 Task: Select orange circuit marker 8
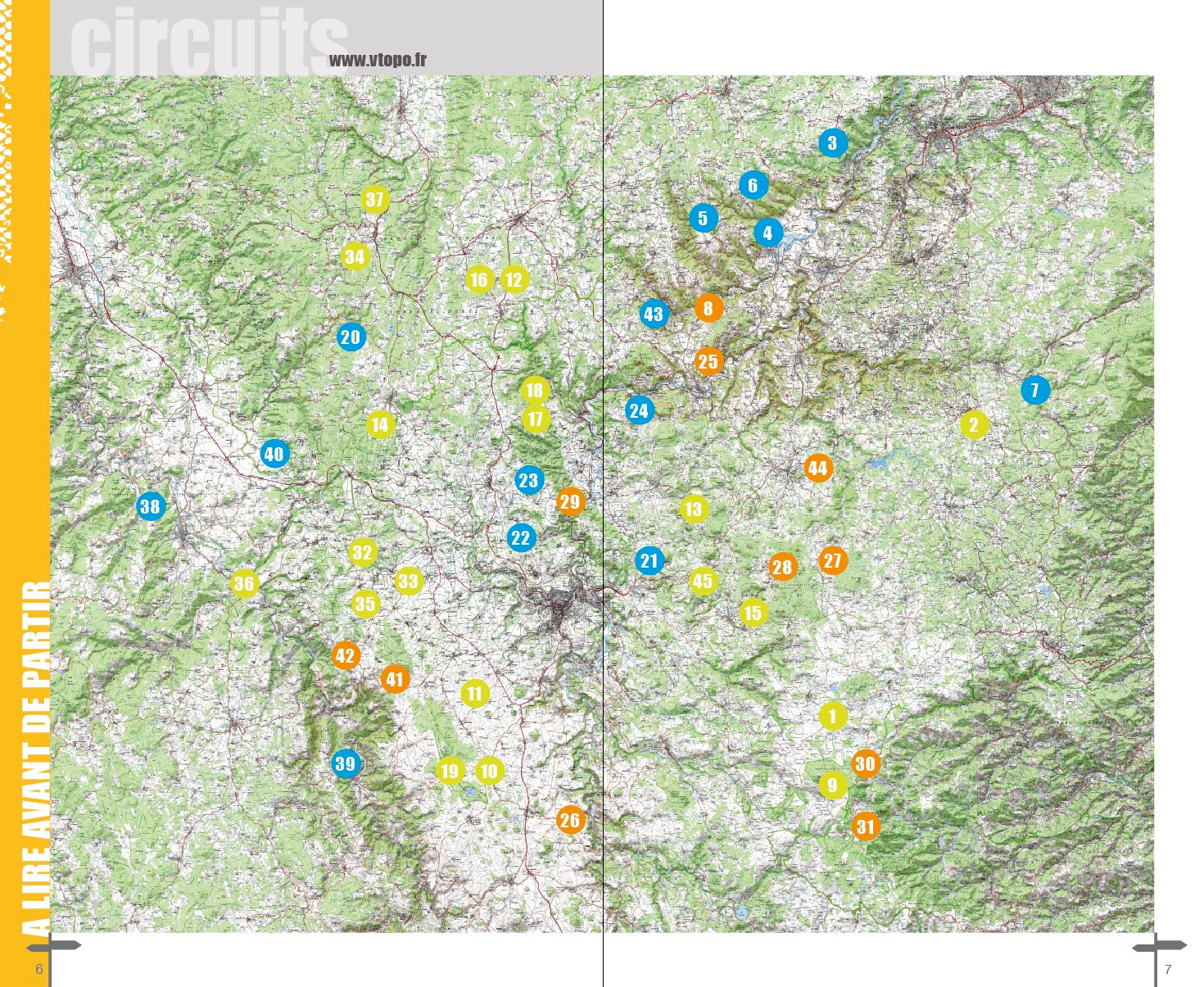click(x=708, y=309)
